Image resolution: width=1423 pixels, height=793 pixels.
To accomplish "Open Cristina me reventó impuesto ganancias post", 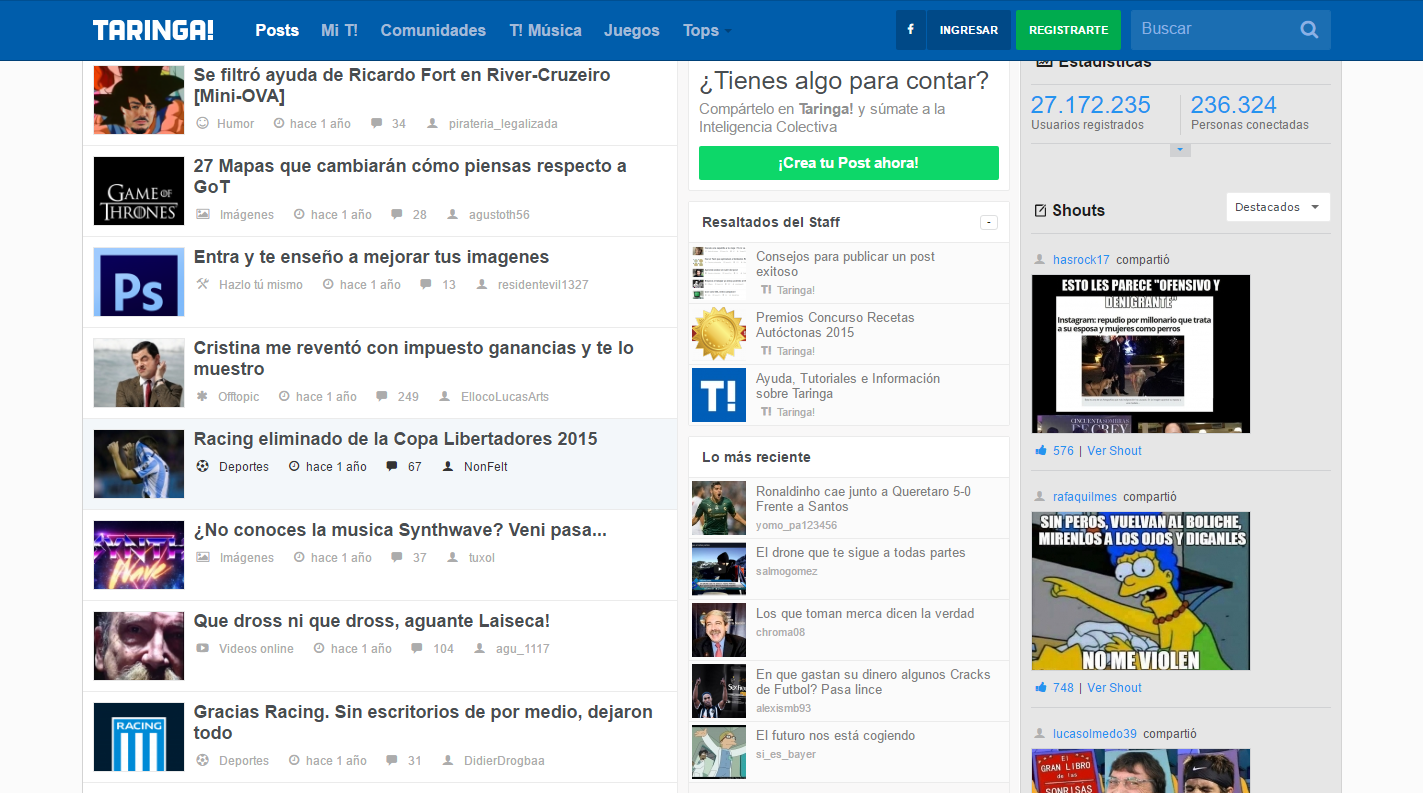I will 414,358.
